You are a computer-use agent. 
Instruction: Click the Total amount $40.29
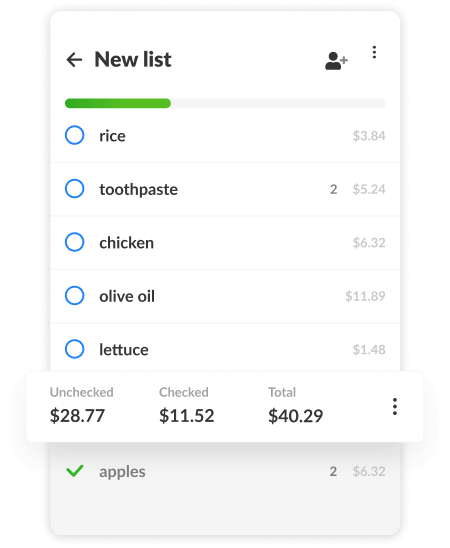coord(296,416)
